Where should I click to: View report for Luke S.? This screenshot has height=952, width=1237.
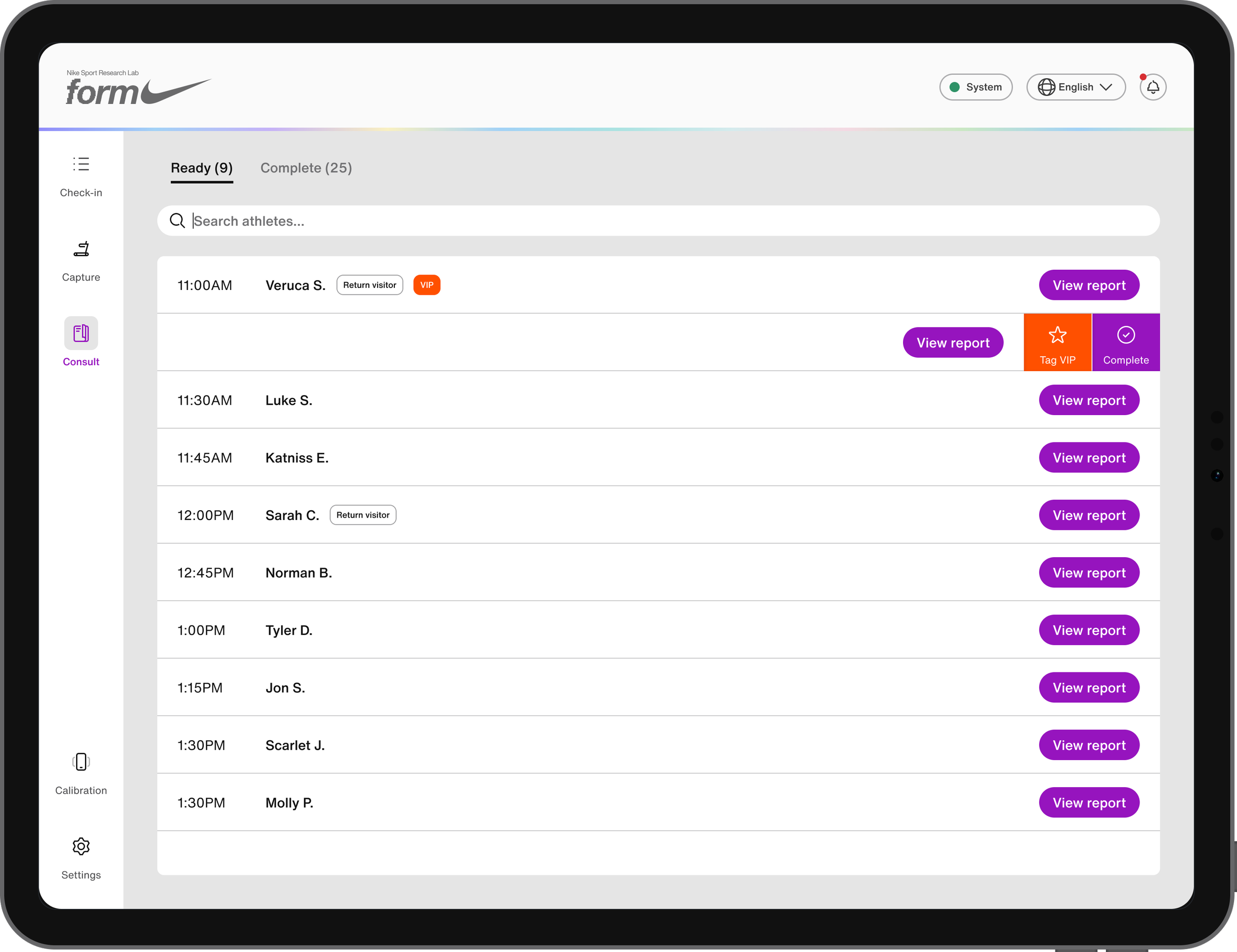(x=1089, y=400)
